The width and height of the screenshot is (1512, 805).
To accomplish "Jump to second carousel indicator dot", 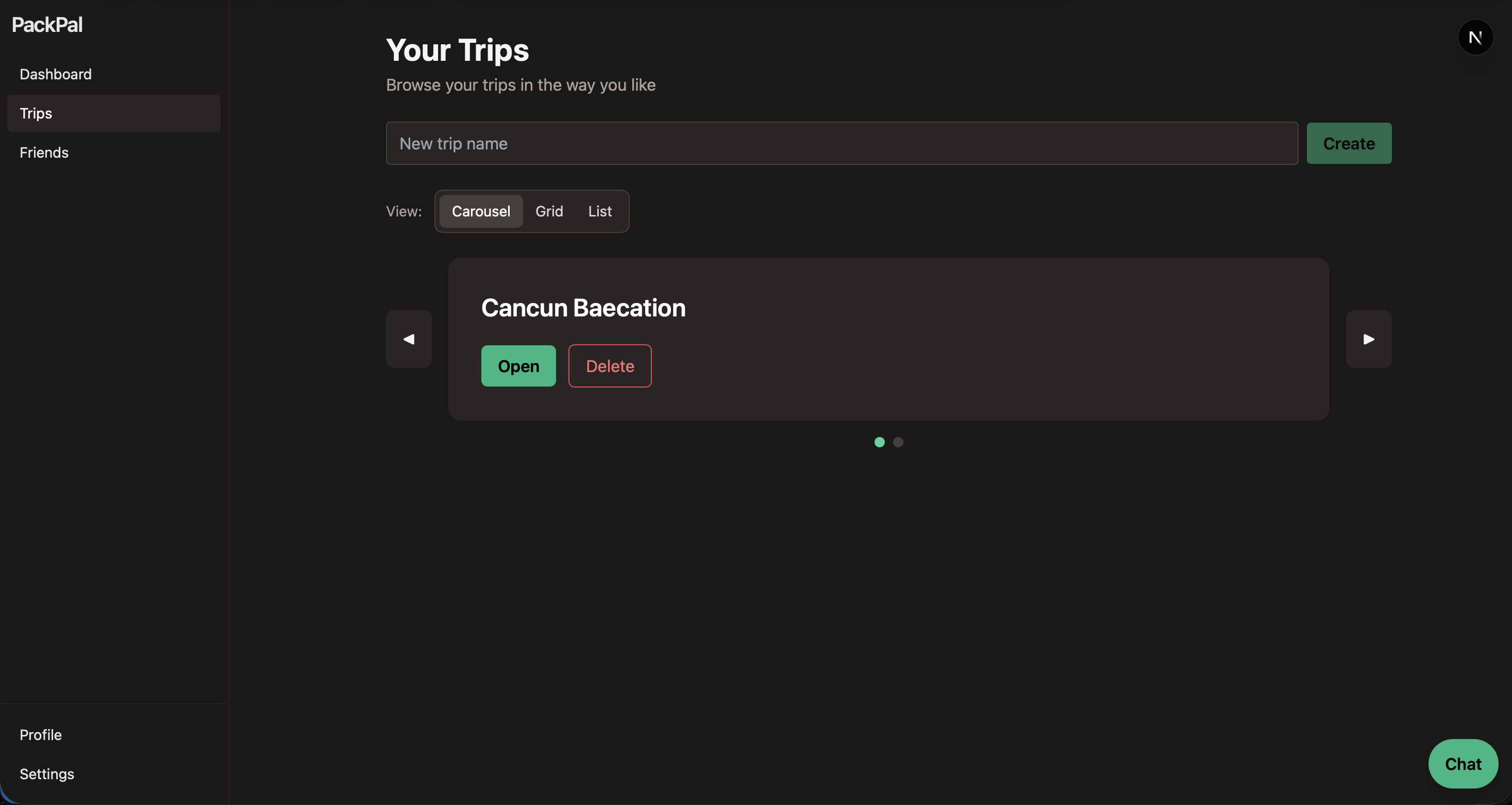I will tap(897, 442).
